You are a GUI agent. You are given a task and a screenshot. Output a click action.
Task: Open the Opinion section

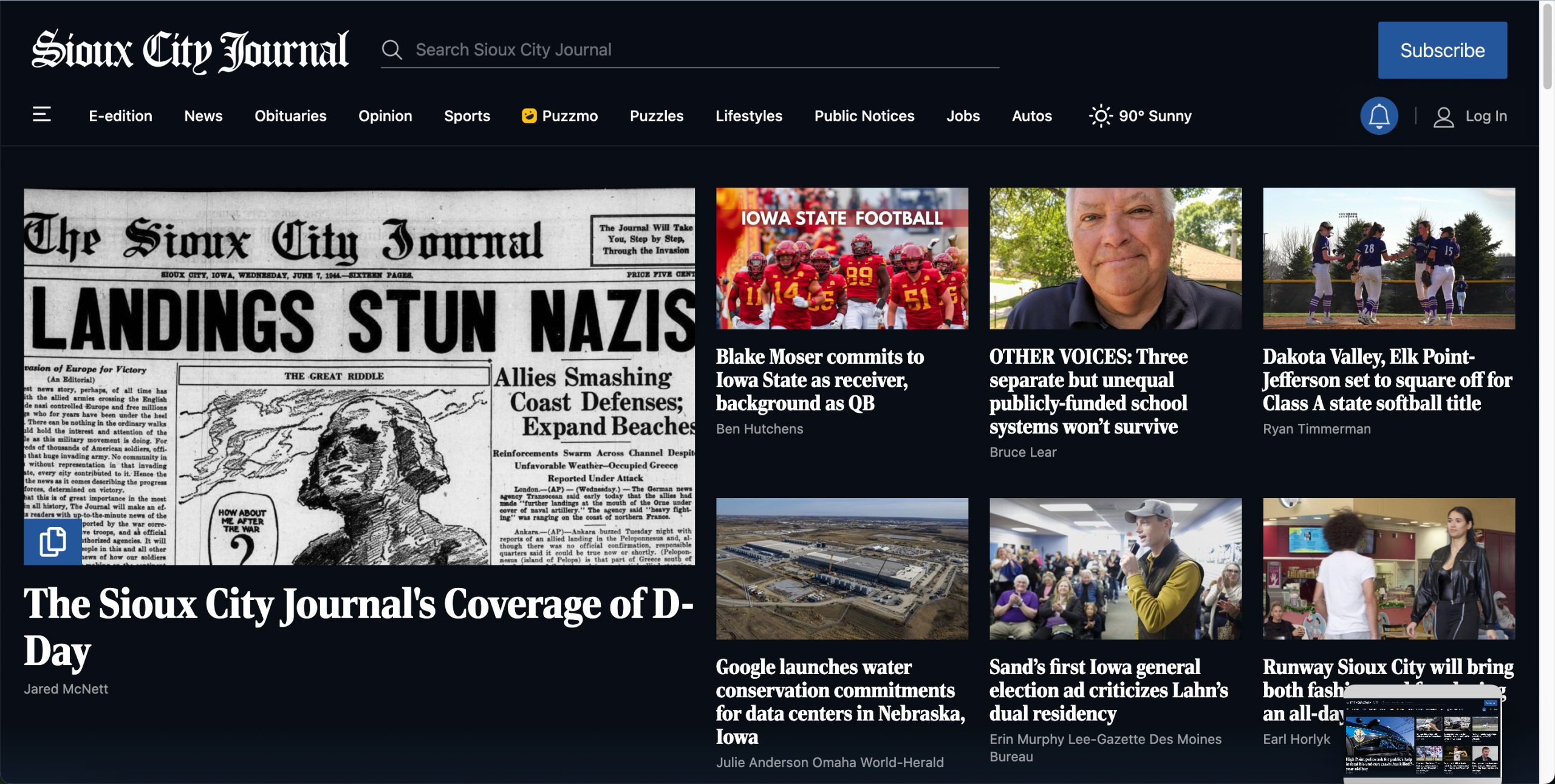click(x=385, y=116)
